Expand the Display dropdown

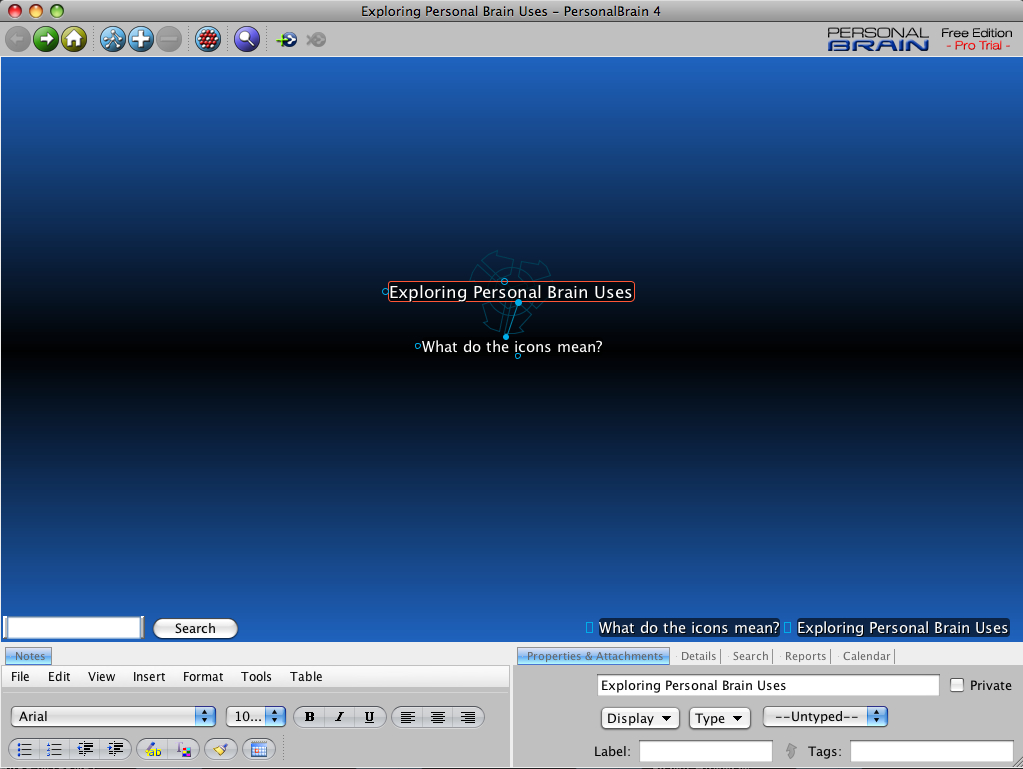point(640,718)
